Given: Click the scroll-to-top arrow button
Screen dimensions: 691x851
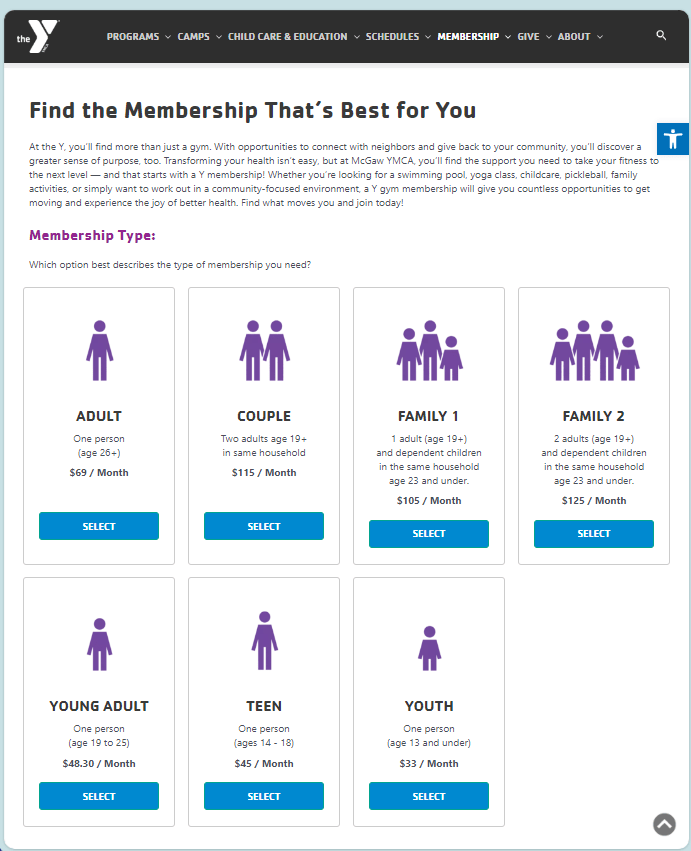Looking at the screenshot, I should (664, 824).
